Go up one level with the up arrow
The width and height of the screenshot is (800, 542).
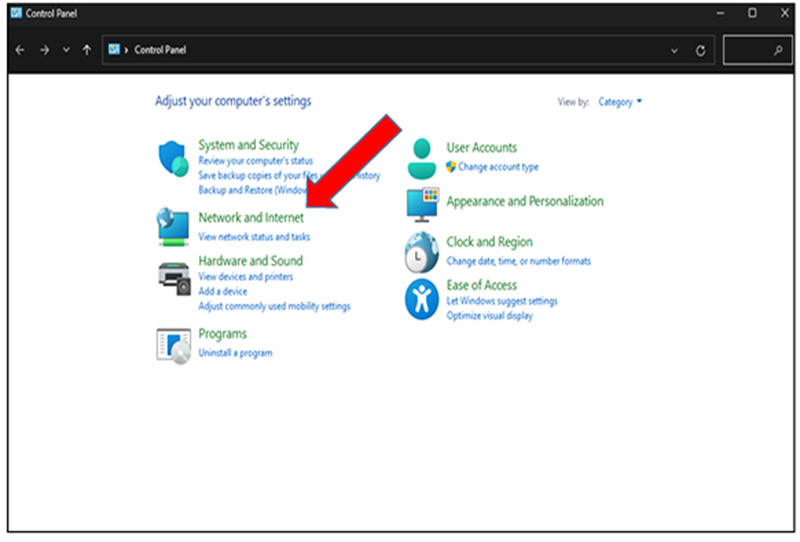point(87,50)
